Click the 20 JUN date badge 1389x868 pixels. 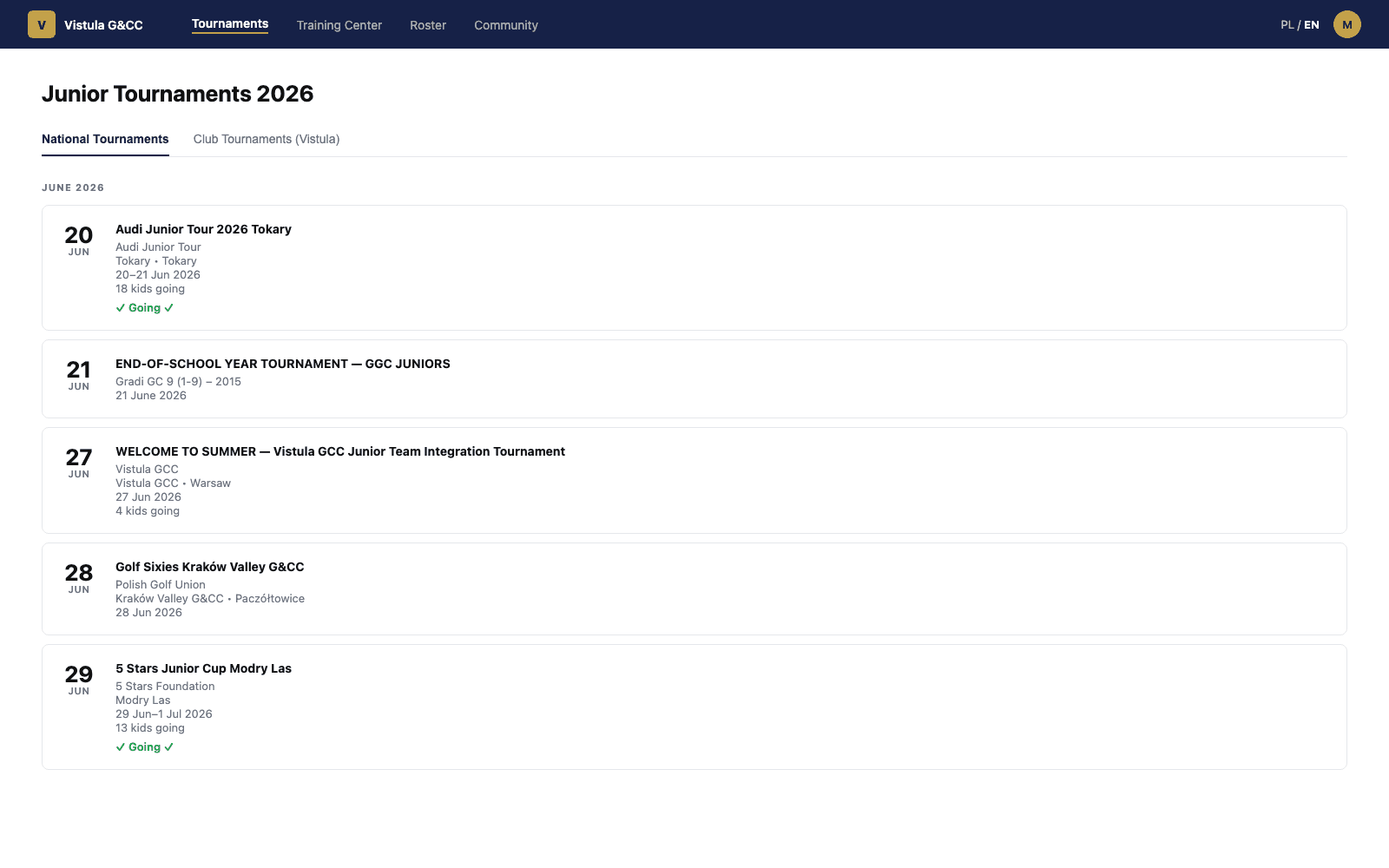click(x=79, y=240)
